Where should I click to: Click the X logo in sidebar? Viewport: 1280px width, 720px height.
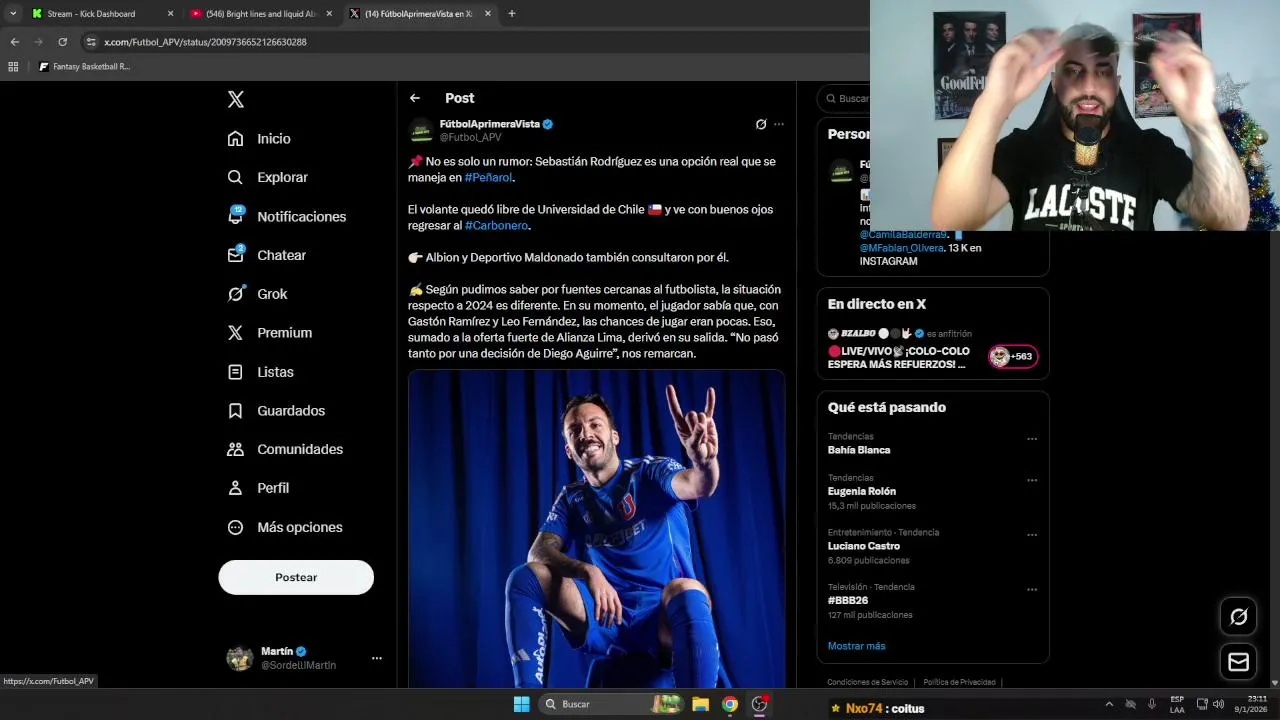point(236,99)
